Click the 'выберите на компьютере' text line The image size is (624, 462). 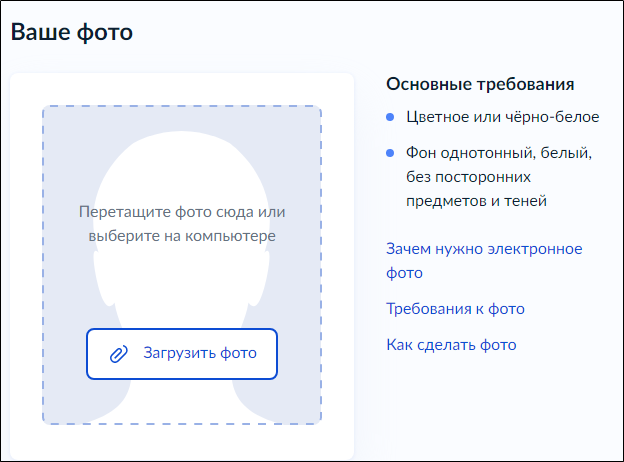coord(181,237)
